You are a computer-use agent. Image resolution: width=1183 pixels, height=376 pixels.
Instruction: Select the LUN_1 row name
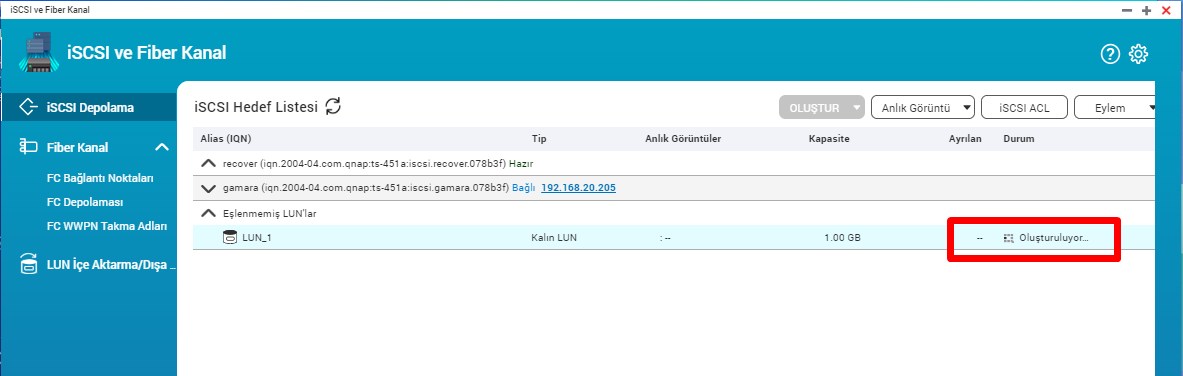tap(256, 238)
